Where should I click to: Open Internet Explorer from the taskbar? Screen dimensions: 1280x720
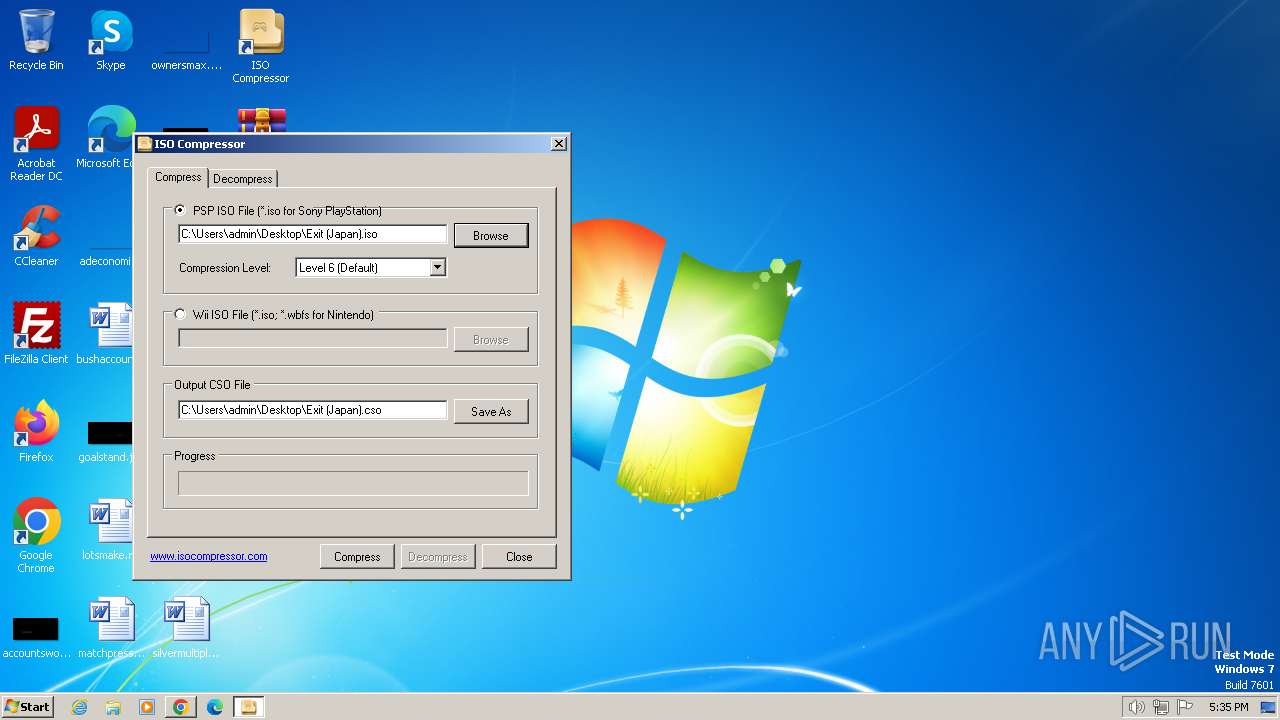(80, 707)
